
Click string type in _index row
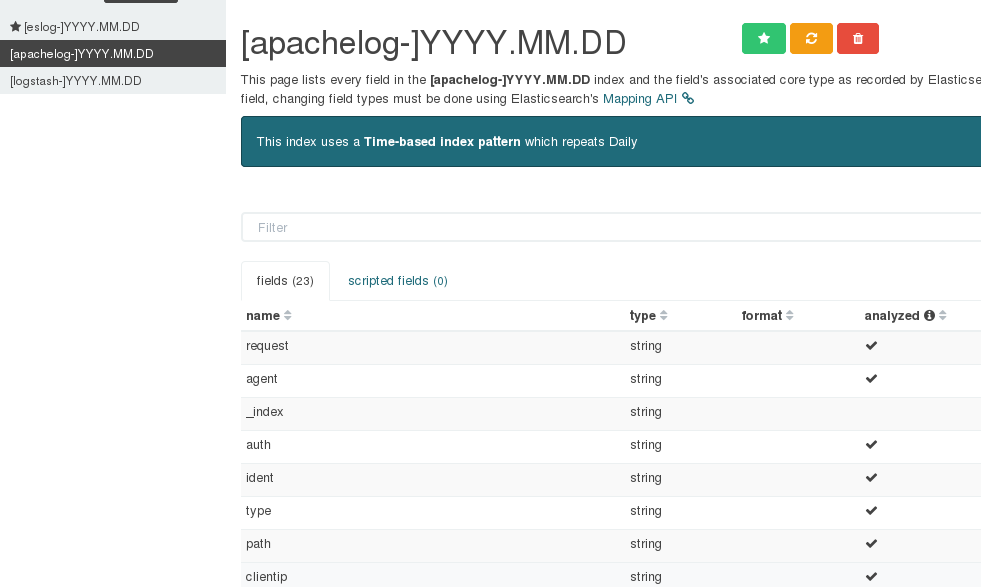pyautogui.click(x=646, y=412)
